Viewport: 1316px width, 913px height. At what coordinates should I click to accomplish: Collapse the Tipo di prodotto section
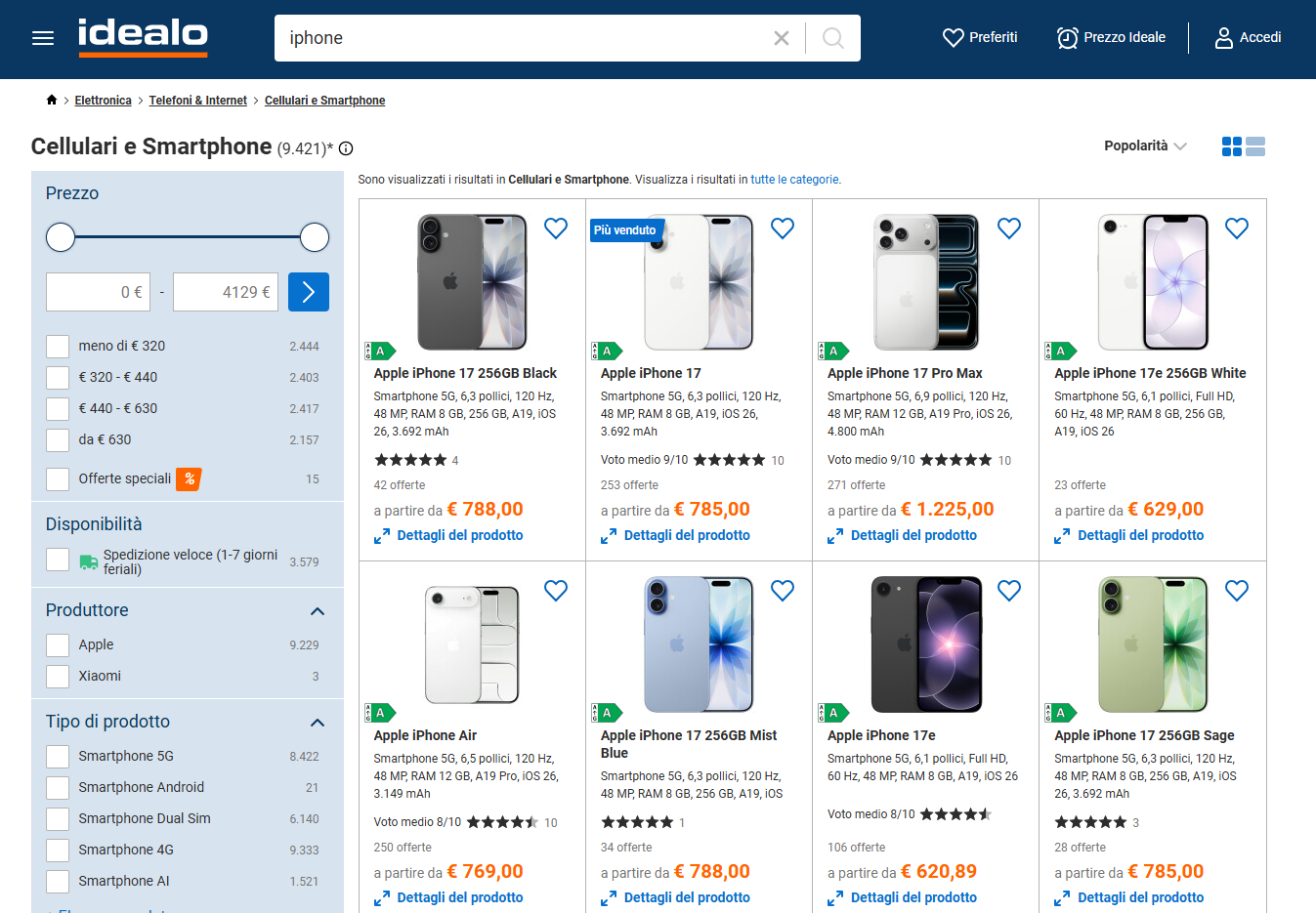click(317, 723)
